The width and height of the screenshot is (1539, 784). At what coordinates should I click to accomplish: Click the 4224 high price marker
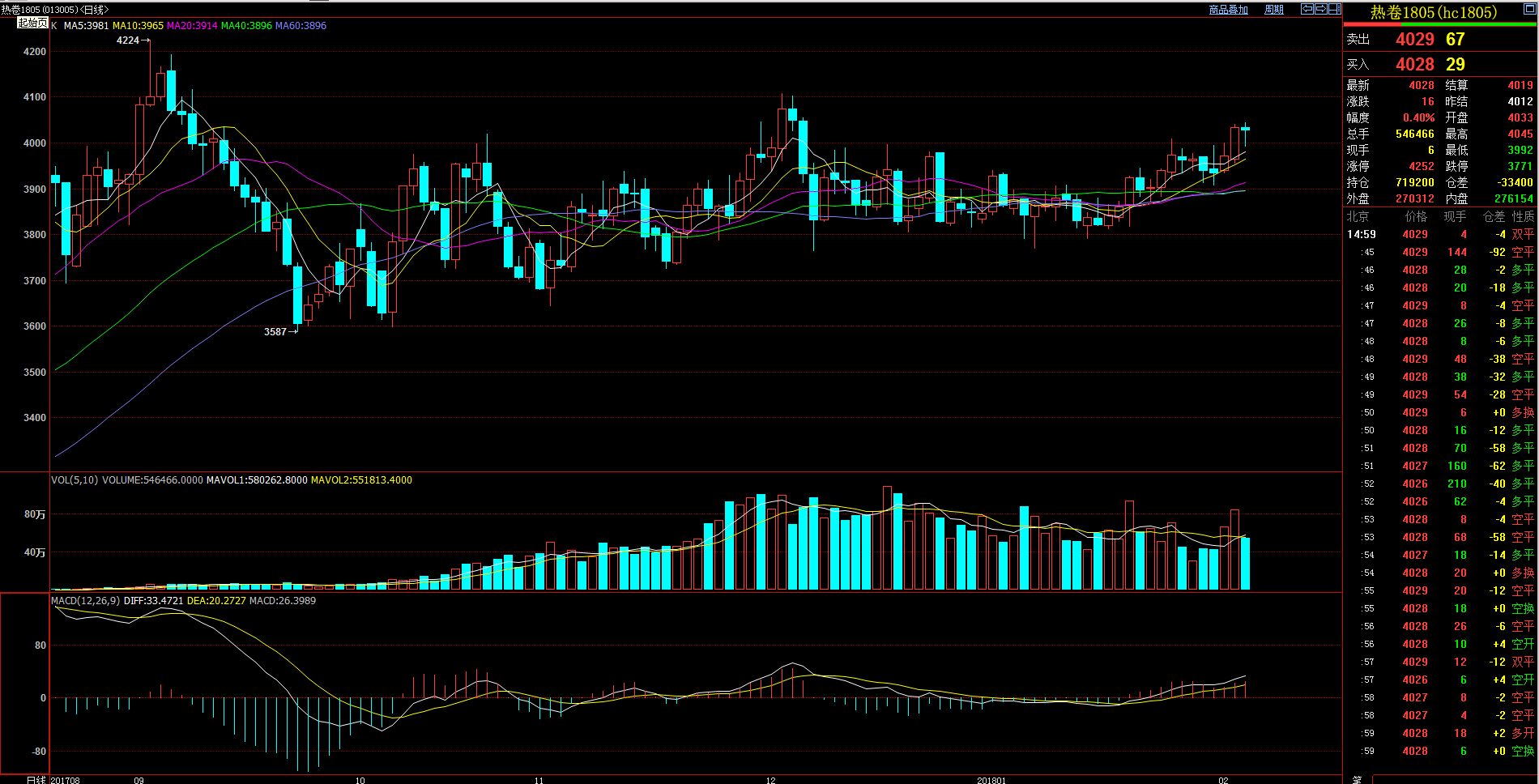[129, 40]
